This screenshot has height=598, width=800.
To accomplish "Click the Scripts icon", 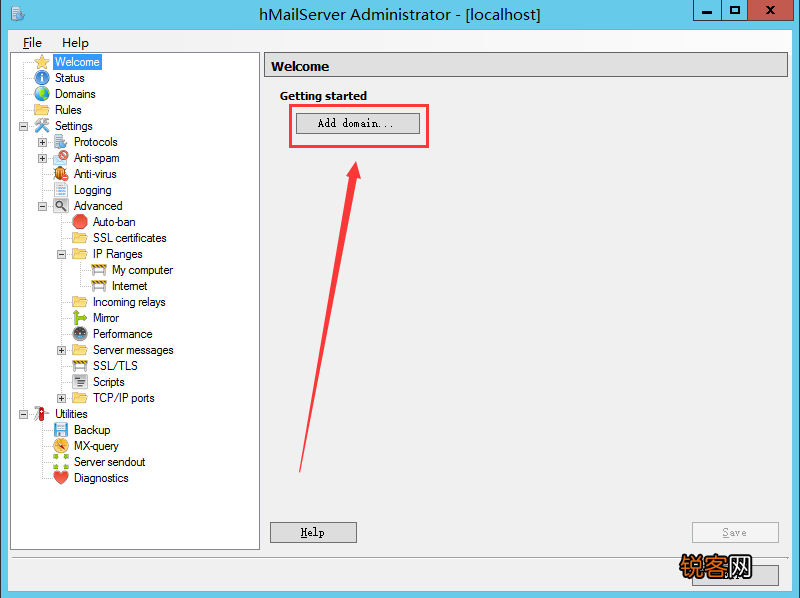I will click(x=80, y=382).
